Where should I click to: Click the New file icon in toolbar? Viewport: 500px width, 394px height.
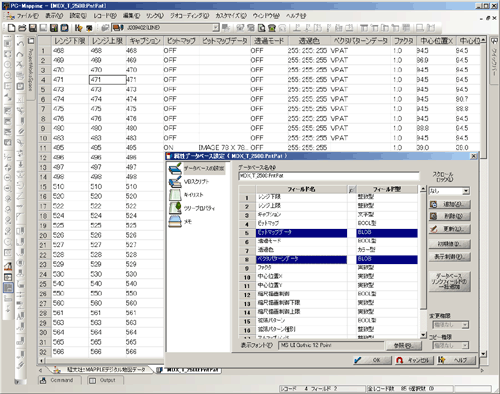pyautogui.click(x=11, y=28)
